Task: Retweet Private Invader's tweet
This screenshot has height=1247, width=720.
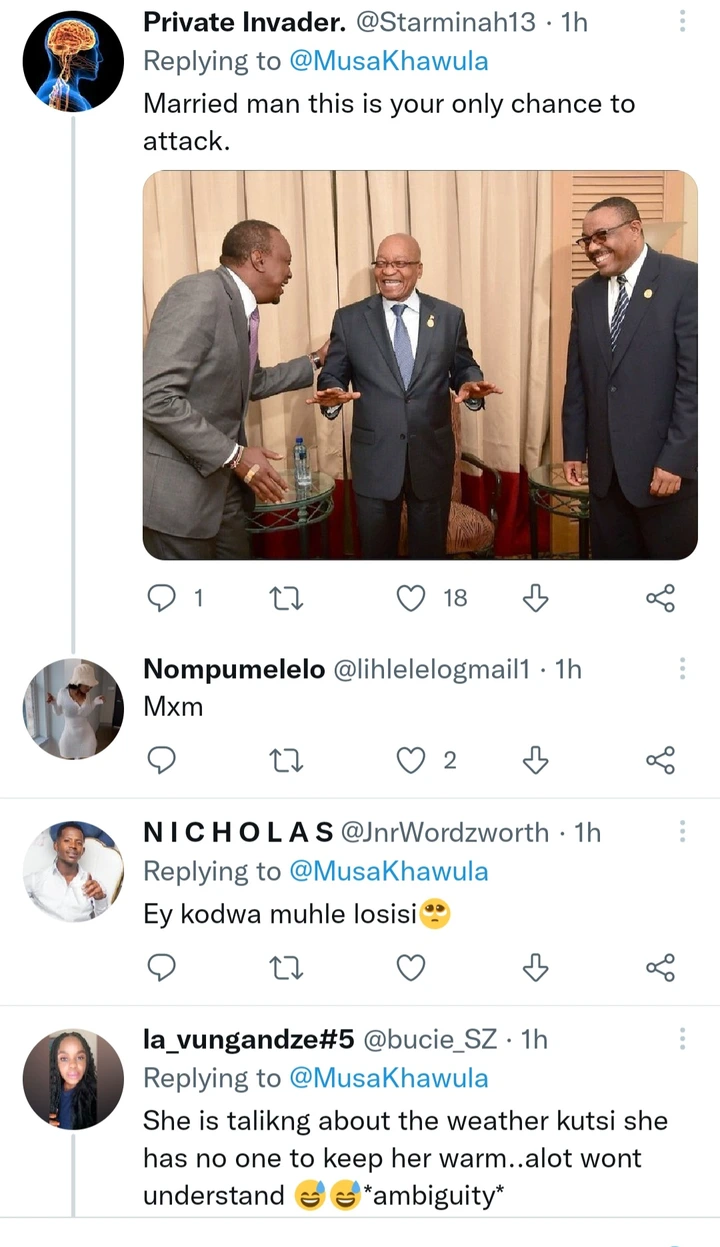Action: point(287,598)
